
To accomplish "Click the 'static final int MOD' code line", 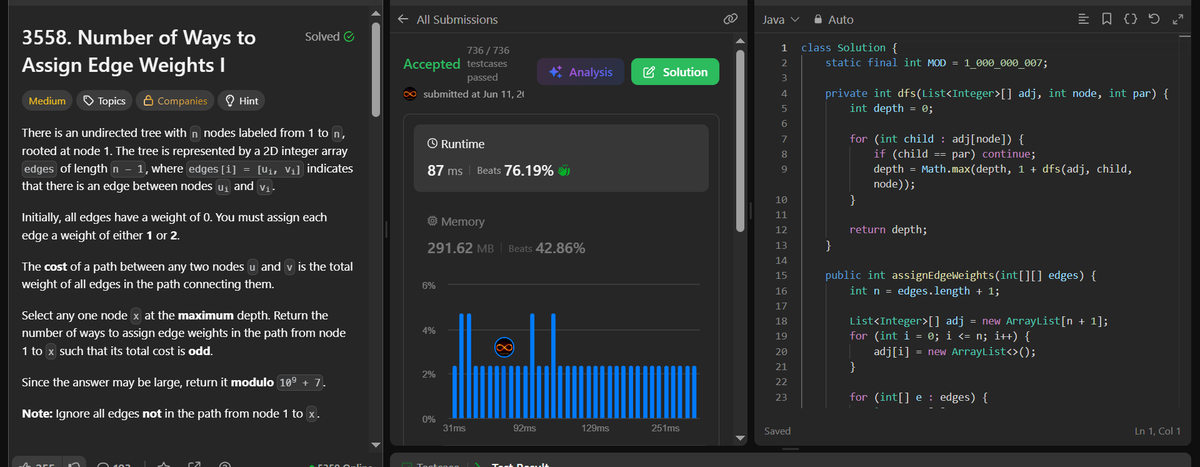I will (936, 63).
